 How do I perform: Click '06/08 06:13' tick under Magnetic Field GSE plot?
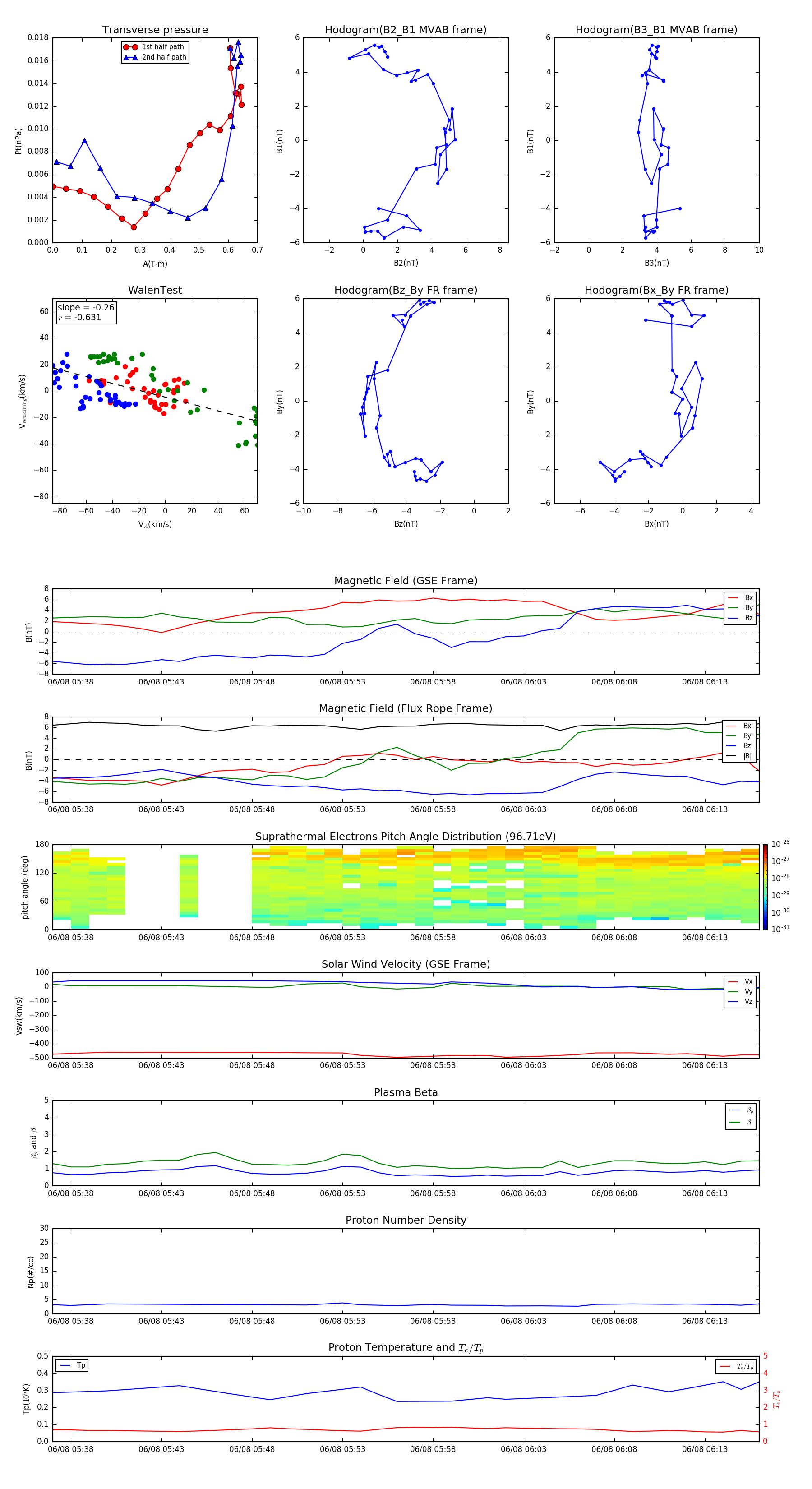[705, 682]
